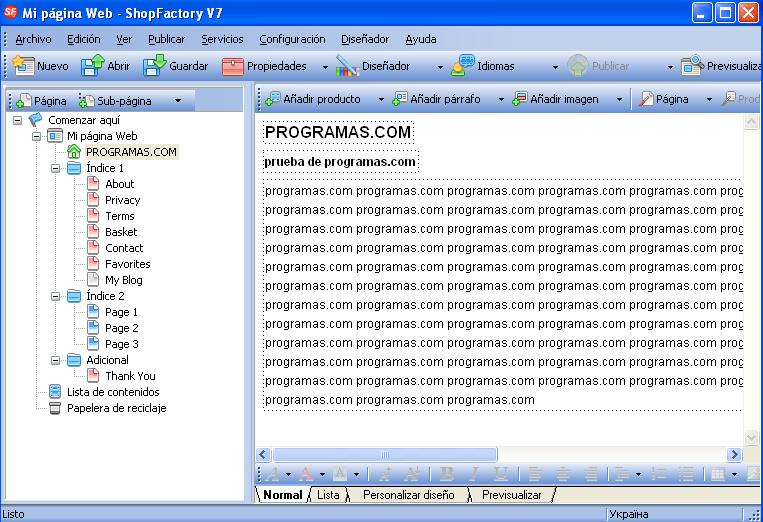The image size is (763, 522).
Task: Click the PROGRAMAS.COM page title field
Action: click(338, 132)
